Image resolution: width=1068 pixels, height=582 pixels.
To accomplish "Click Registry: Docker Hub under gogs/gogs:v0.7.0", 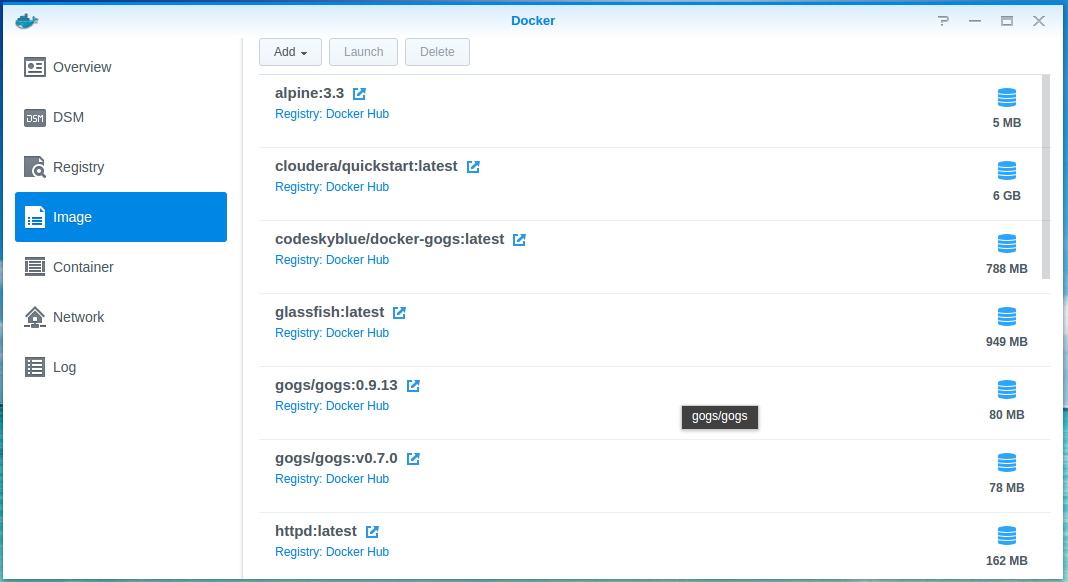I will (x=332, y=478).
